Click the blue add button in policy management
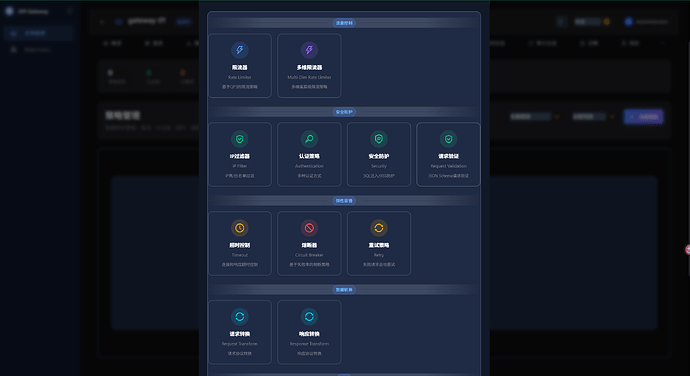This screenshot has width=690, height=376. [643, 117]
